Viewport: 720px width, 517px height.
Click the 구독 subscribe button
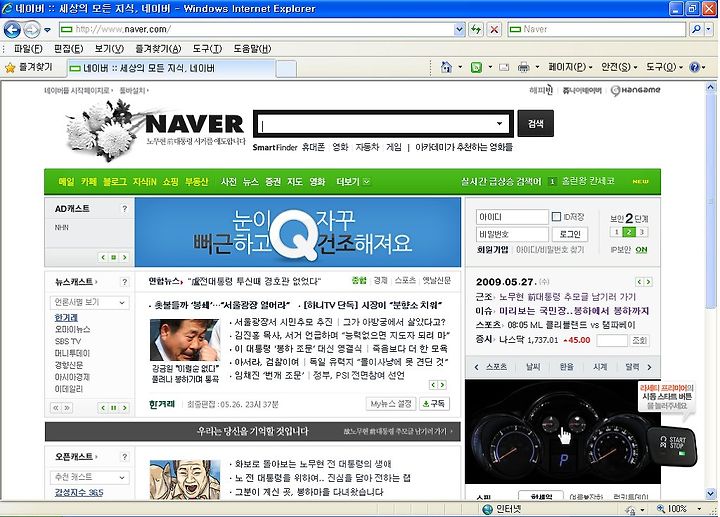[x=434, y=404]
